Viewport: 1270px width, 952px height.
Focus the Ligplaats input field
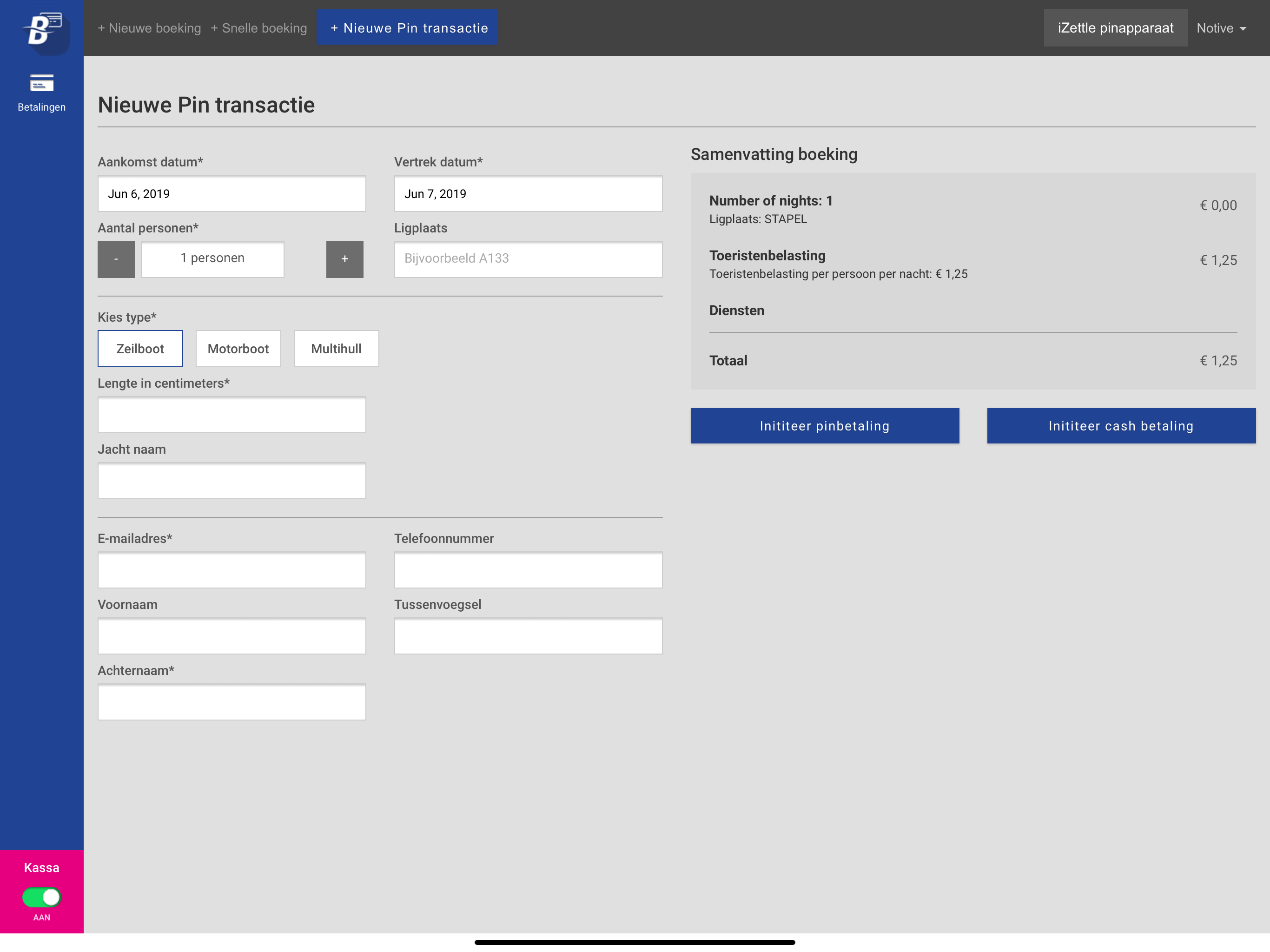pyautogui.click(x=528, y=259)
